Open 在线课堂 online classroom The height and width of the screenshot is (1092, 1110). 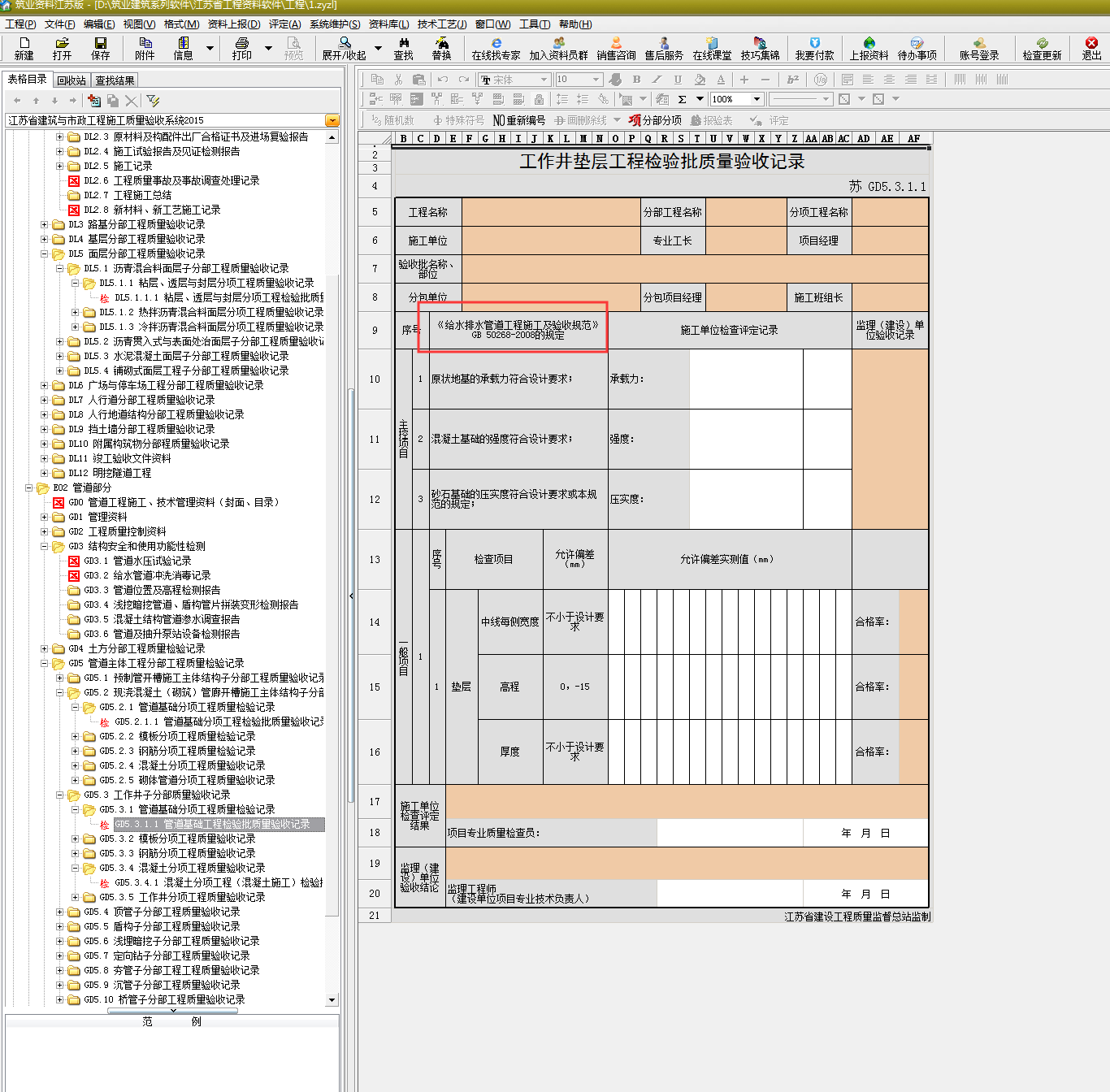click(712, 48)
